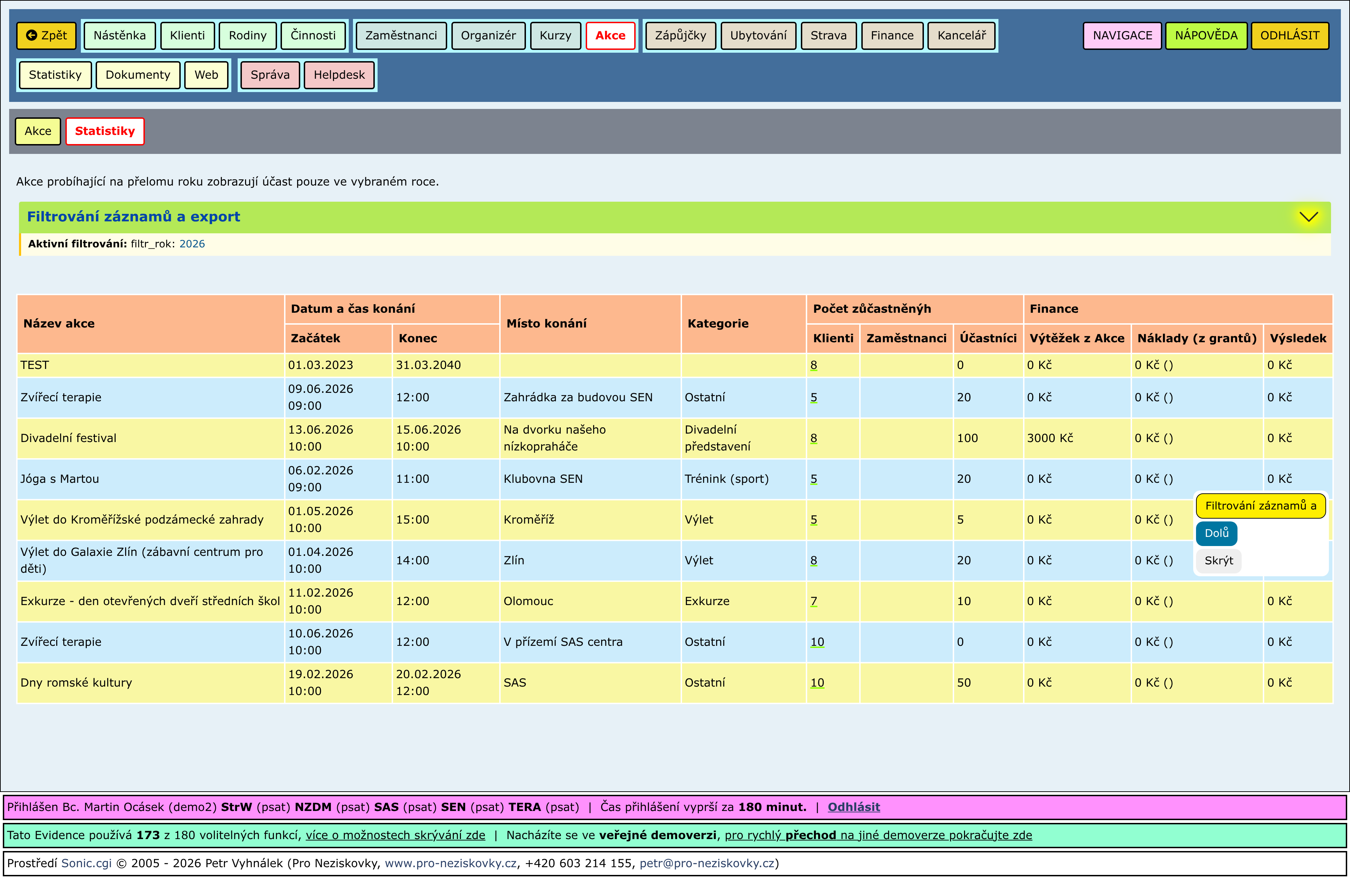Open the Sonic.cgi link in footer

coord(86,863)
